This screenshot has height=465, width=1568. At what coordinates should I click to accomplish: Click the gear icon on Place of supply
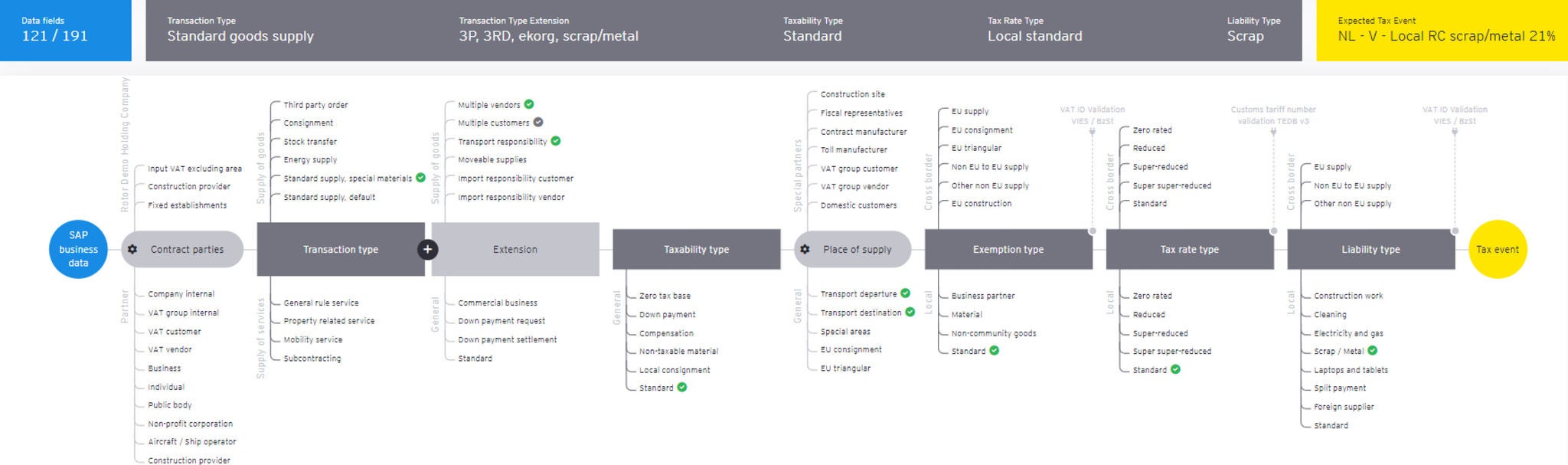[805, 250]
